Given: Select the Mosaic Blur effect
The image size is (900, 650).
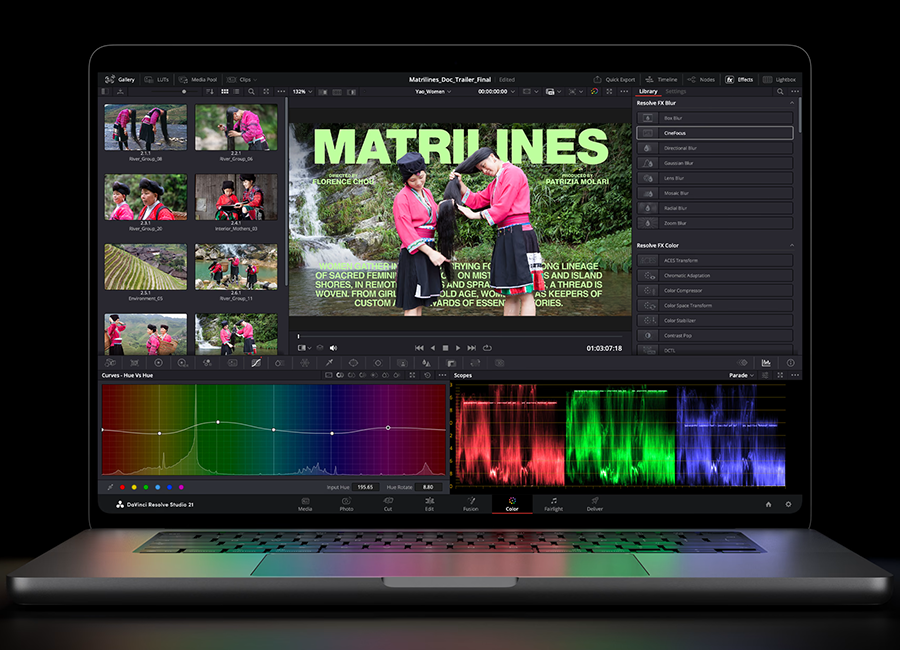Looking at the screenshot, I should (x=715, y=193).
